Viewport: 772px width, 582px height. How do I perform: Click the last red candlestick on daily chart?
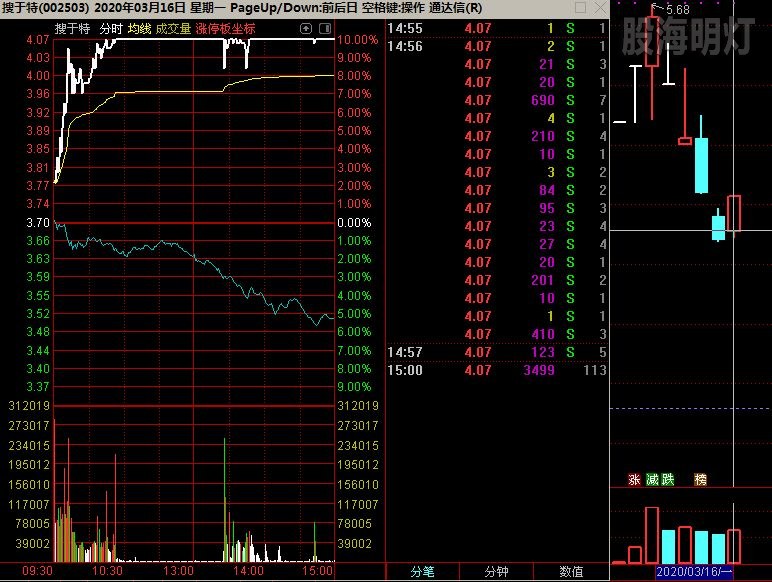point(734,213)
